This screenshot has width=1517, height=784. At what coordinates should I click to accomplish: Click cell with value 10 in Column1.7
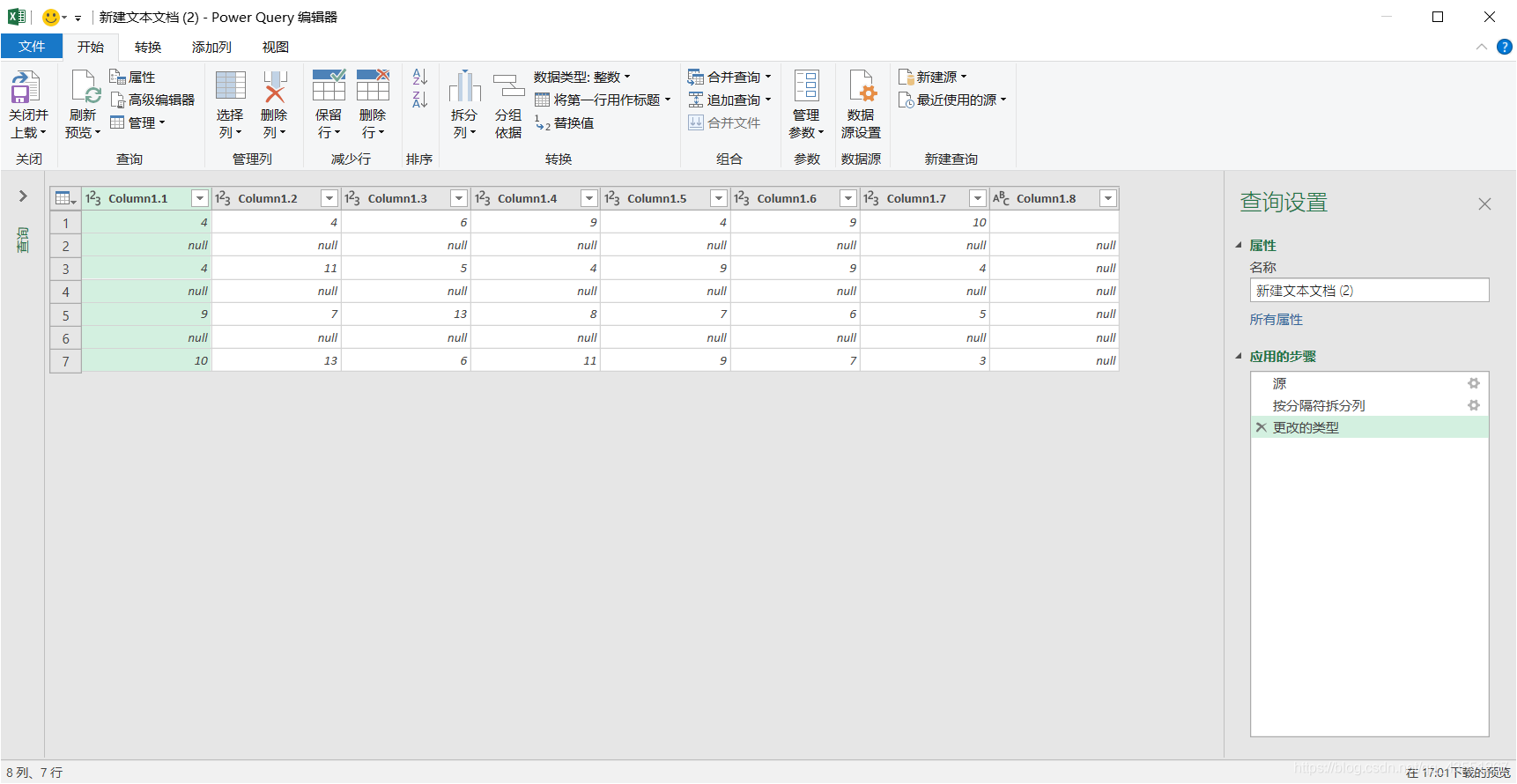click(x=925, y=223)
